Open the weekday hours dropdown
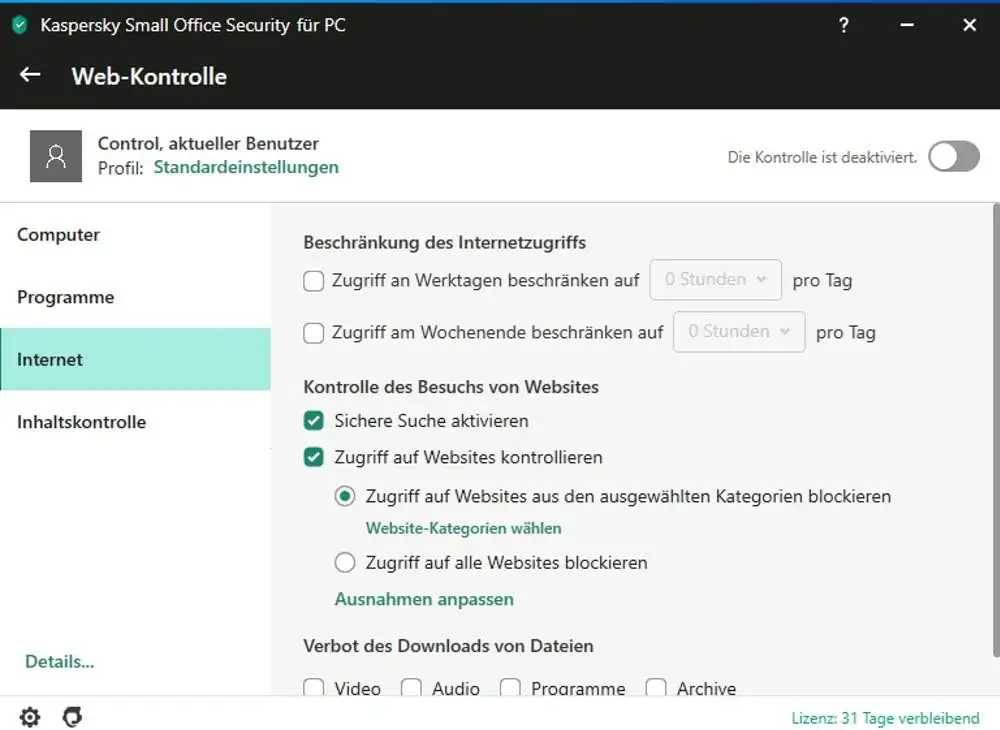 click(715, 280)
